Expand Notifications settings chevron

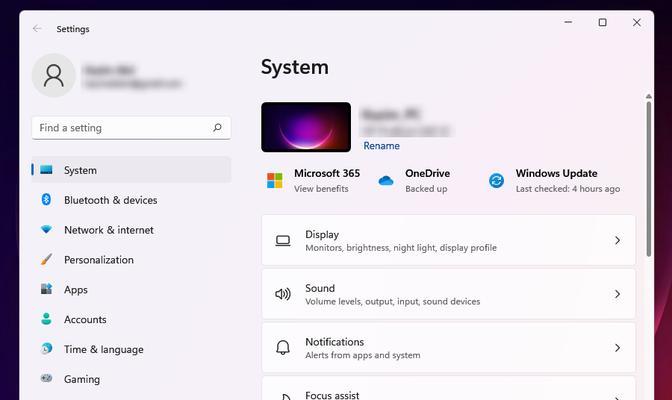pos(617,348)
